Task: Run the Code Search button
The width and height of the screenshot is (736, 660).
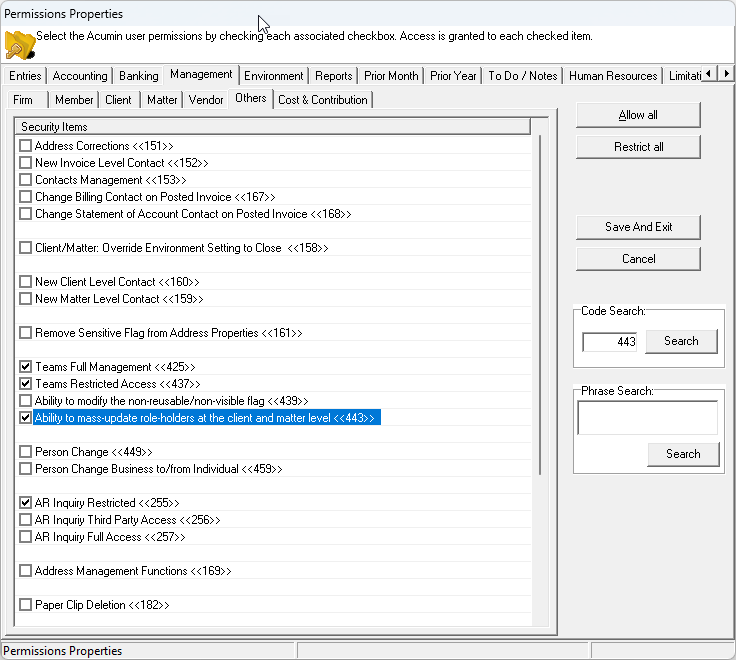Action: (681, 341)
